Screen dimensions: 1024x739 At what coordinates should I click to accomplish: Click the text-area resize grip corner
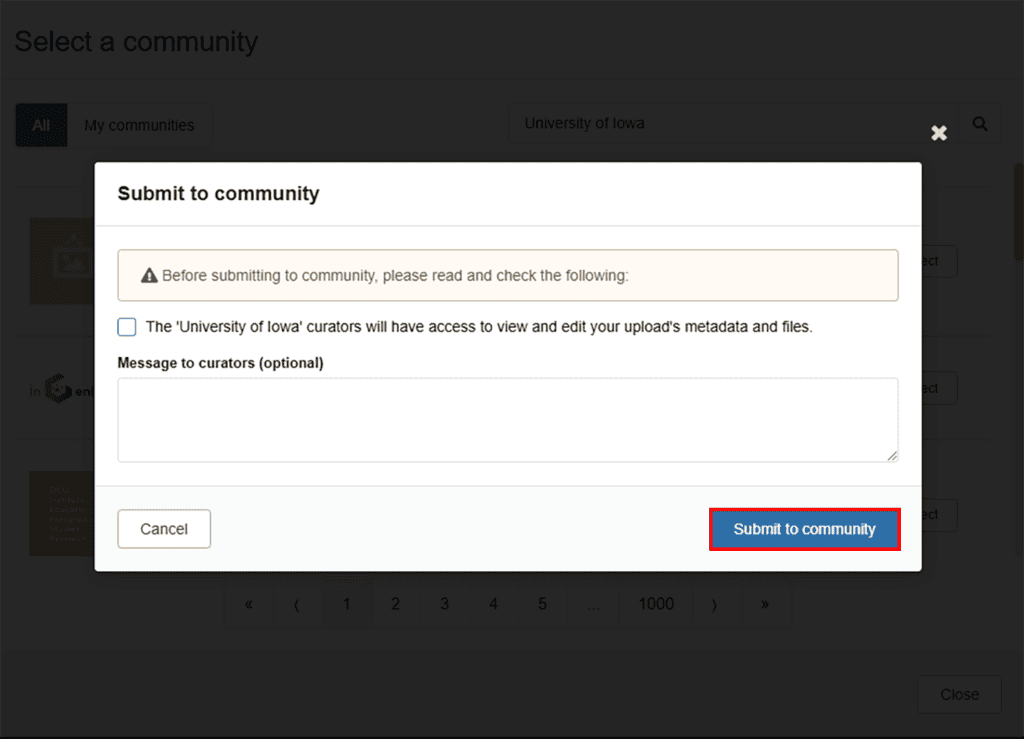tap(892, 456)
